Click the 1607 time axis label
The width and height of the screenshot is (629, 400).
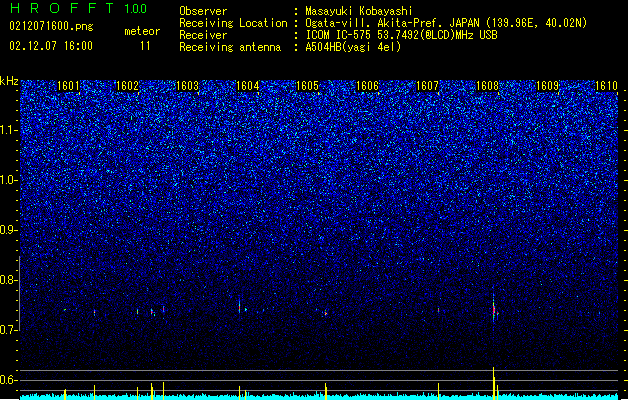pyautogui.click(x=428, y=86)
